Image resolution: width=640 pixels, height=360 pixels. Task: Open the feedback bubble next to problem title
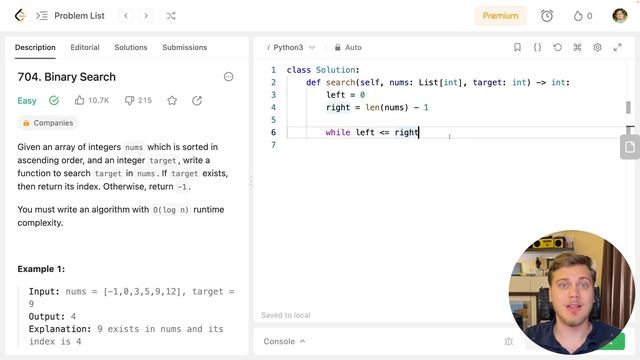tap(229, 77)
